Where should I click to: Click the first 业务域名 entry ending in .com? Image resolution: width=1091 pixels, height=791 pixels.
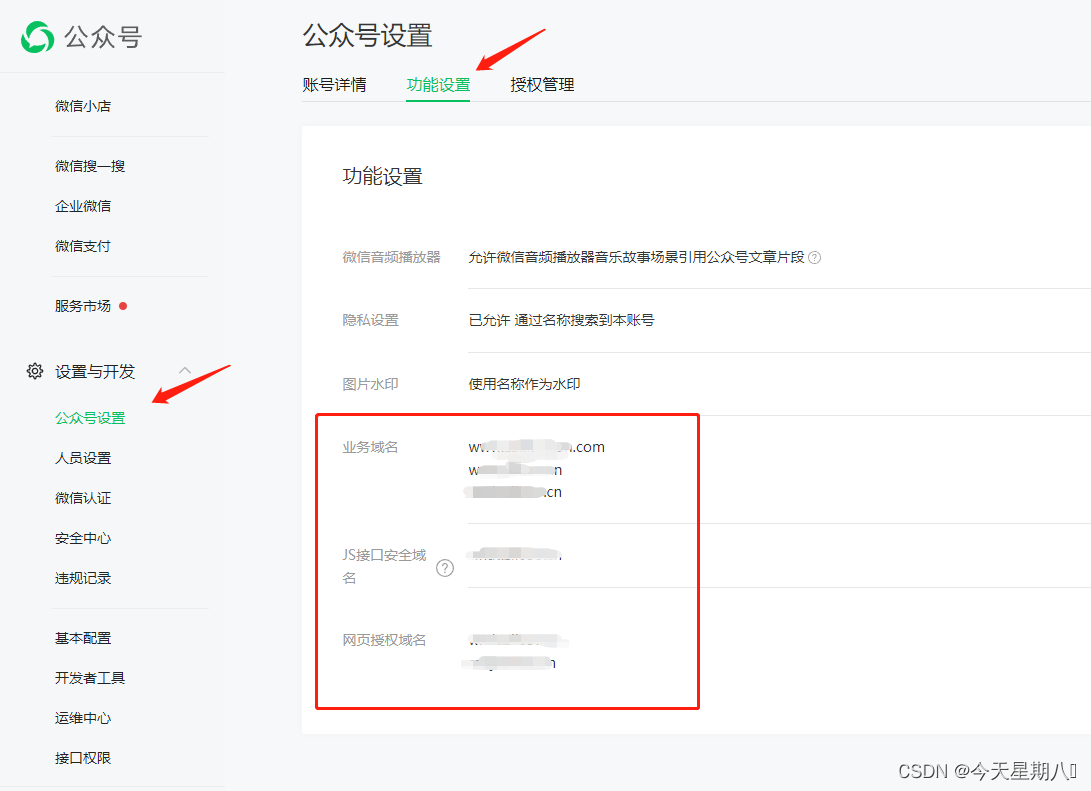[536, 447]
